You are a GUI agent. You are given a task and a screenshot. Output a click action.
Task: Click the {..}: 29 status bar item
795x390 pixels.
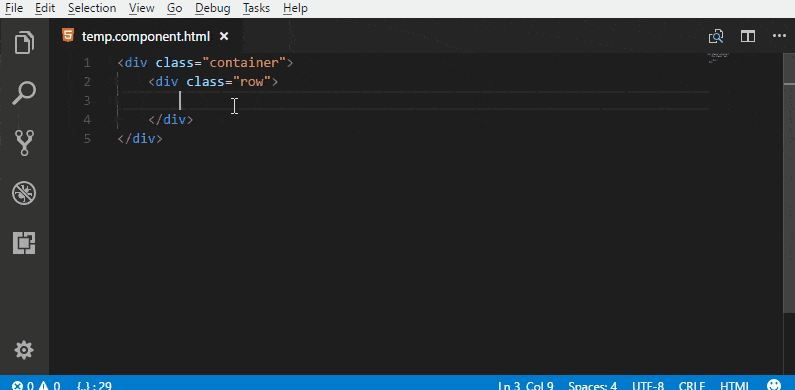pos(94,385)
